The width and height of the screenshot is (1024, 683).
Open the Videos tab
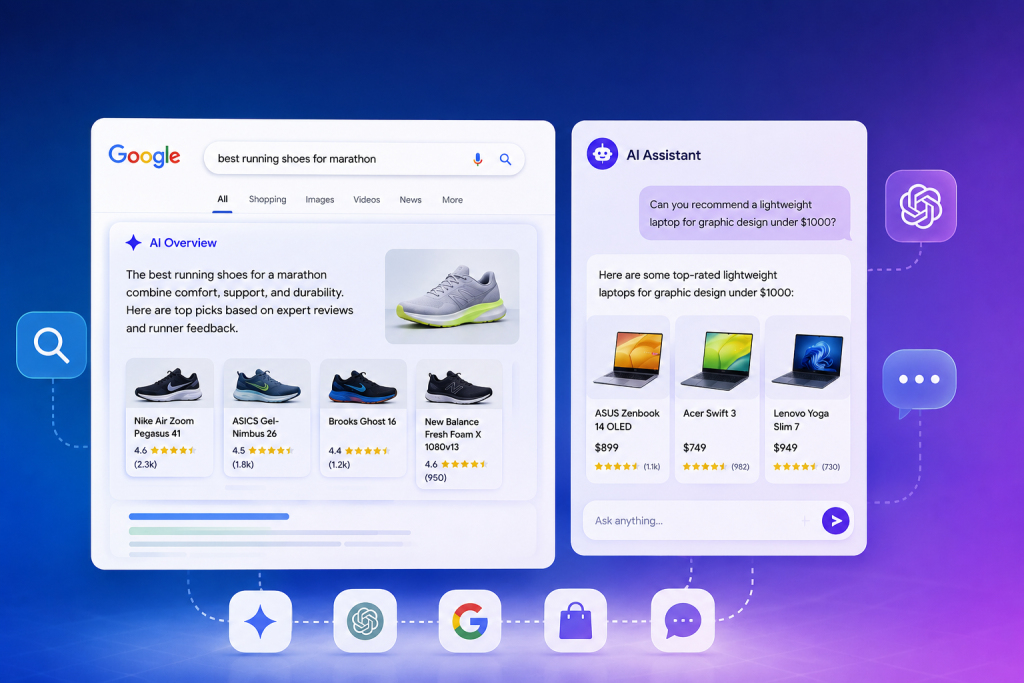[x=366, y=200]
